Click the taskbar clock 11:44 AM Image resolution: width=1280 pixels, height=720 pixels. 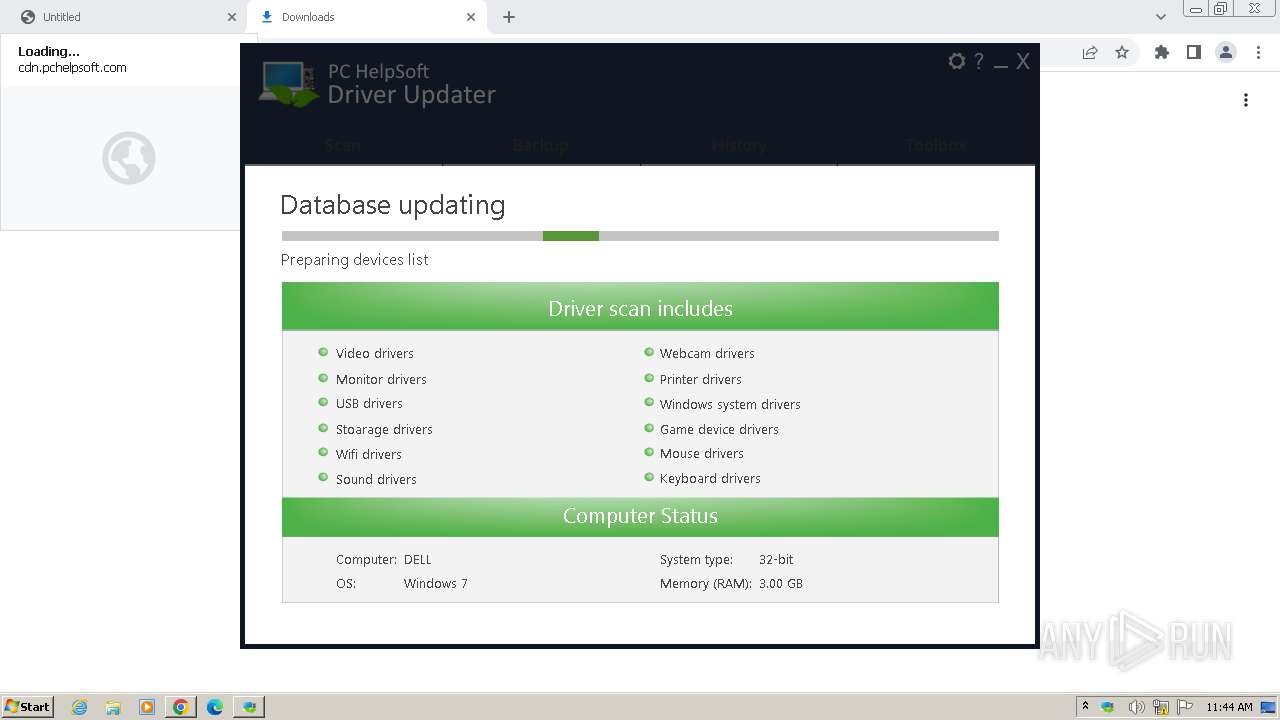[x=1229, y=707]
